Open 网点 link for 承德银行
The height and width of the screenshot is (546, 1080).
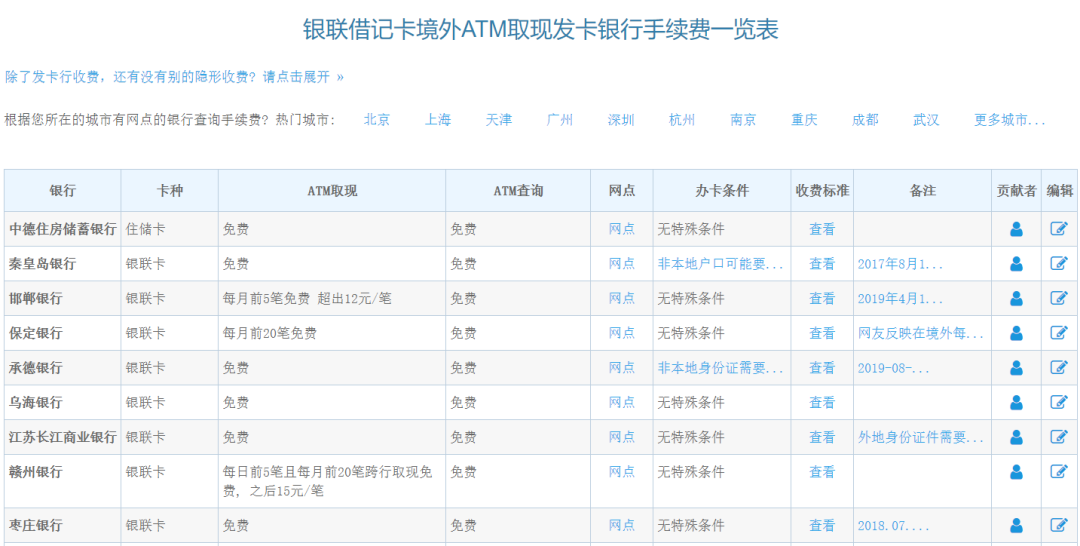point(621,368)
